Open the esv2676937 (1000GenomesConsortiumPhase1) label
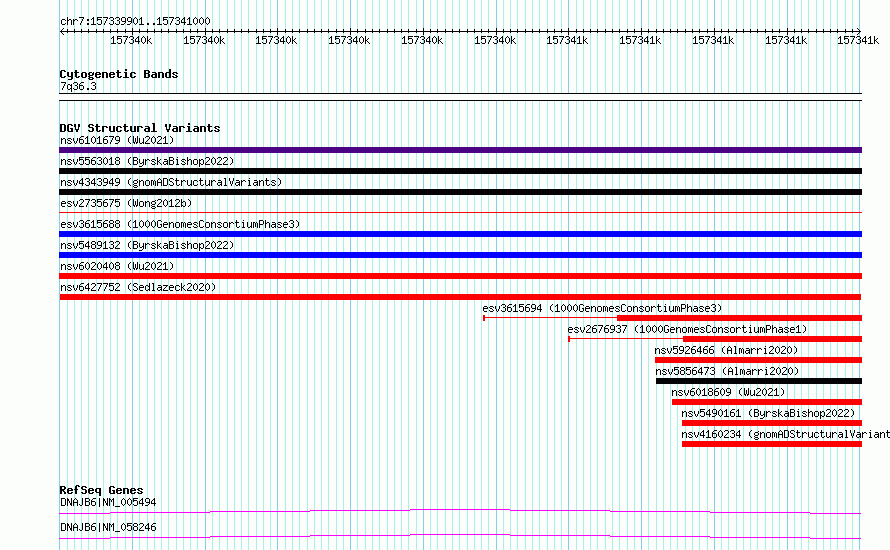This screenshot has width=890, height=550. click(x=687, y=329)
